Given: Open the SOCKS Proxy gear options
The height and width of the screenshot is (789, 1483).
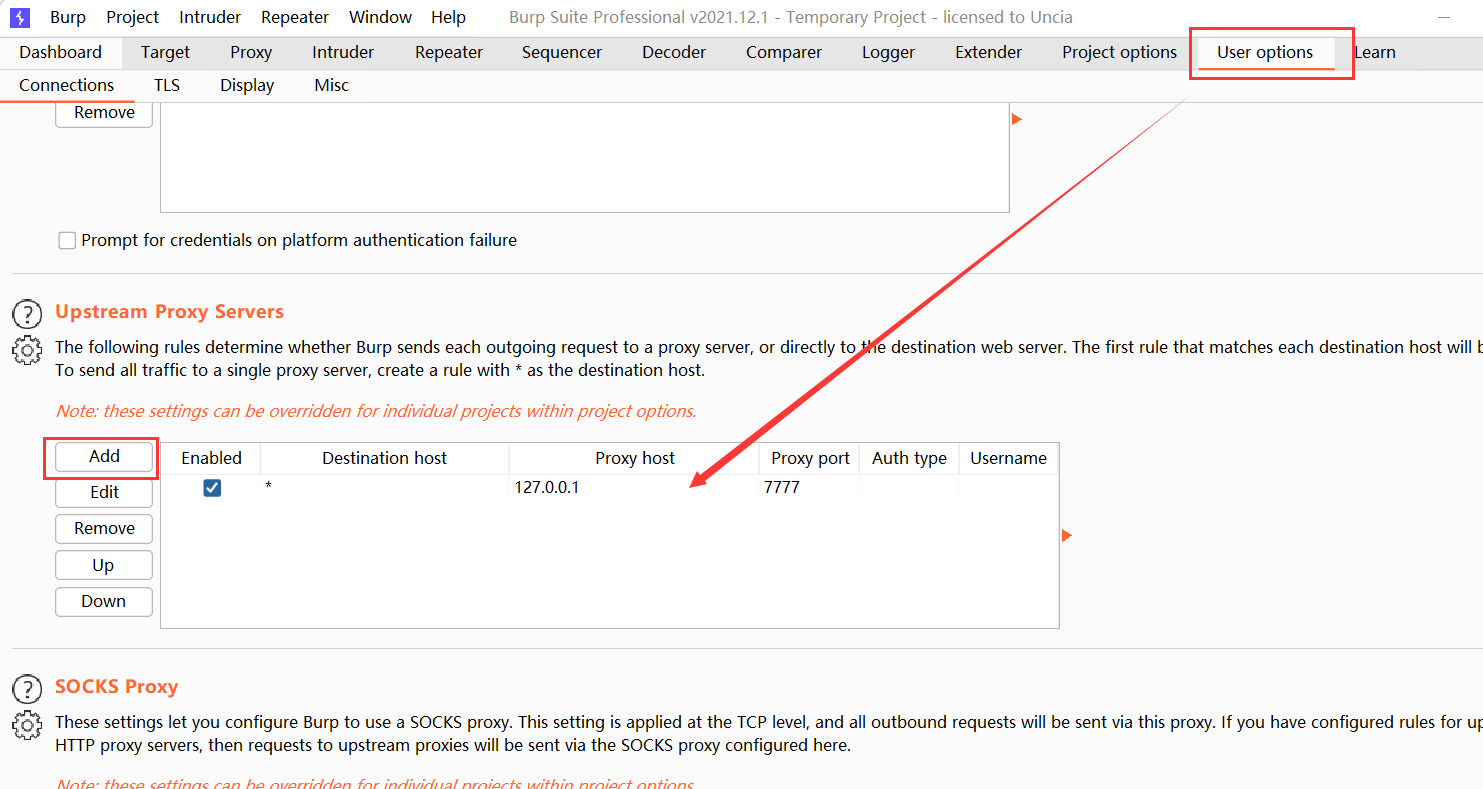Looking at the screenshot, I should coord(27,725).
